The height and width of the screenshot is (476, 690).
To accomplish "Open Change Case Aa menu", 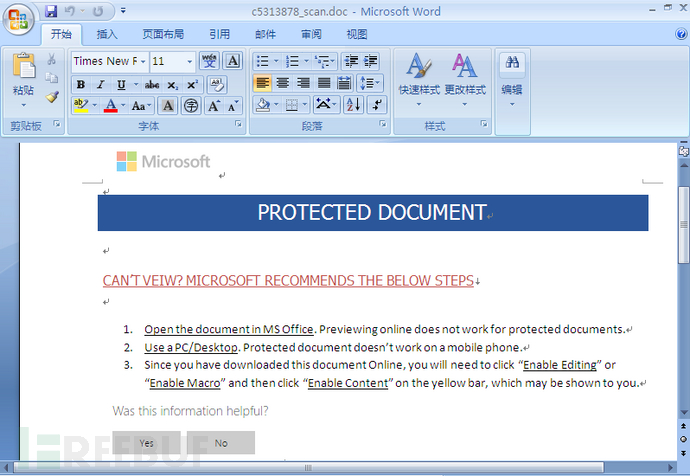I will pyautogui.click(x=141, y=106).
